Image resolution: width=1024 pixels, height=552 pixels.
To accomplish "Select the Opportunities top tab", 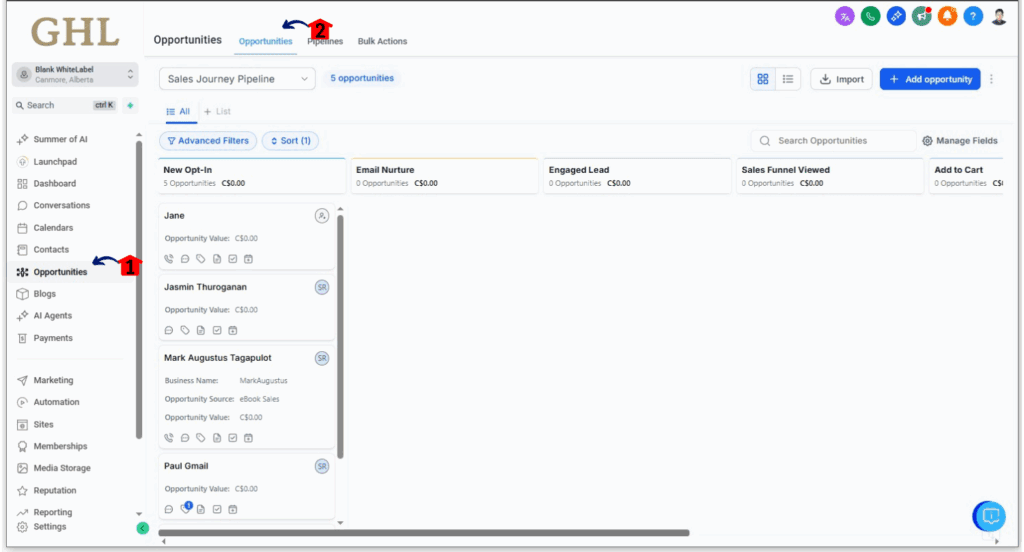I will click(x=265, y=41).
